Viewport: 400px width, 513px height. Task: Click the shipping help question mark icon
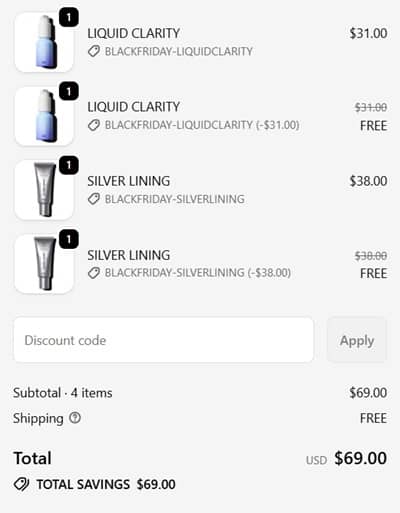click(x=75, y=418)
